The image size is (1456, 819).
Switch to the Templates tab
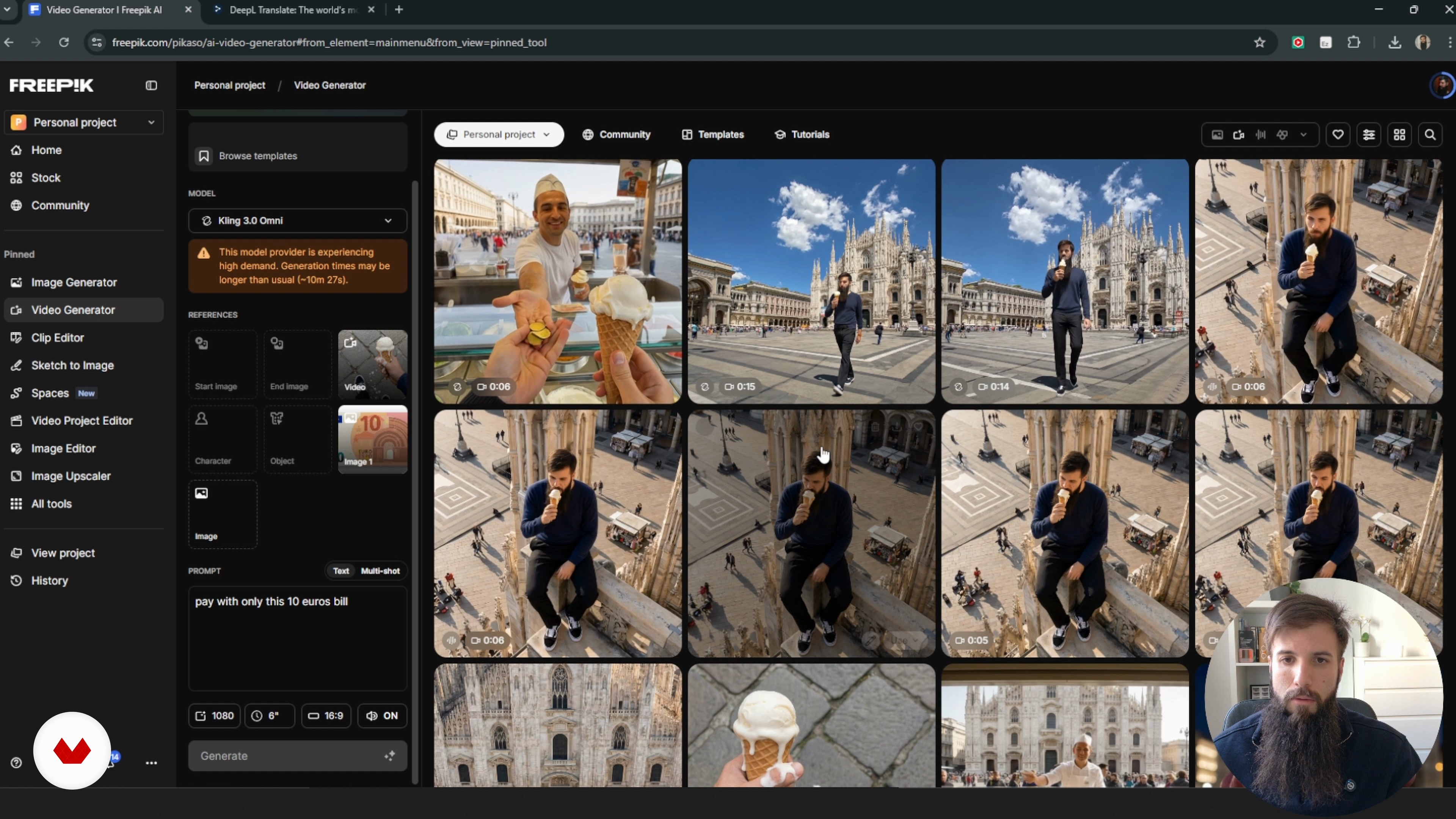tap(713, 135)
